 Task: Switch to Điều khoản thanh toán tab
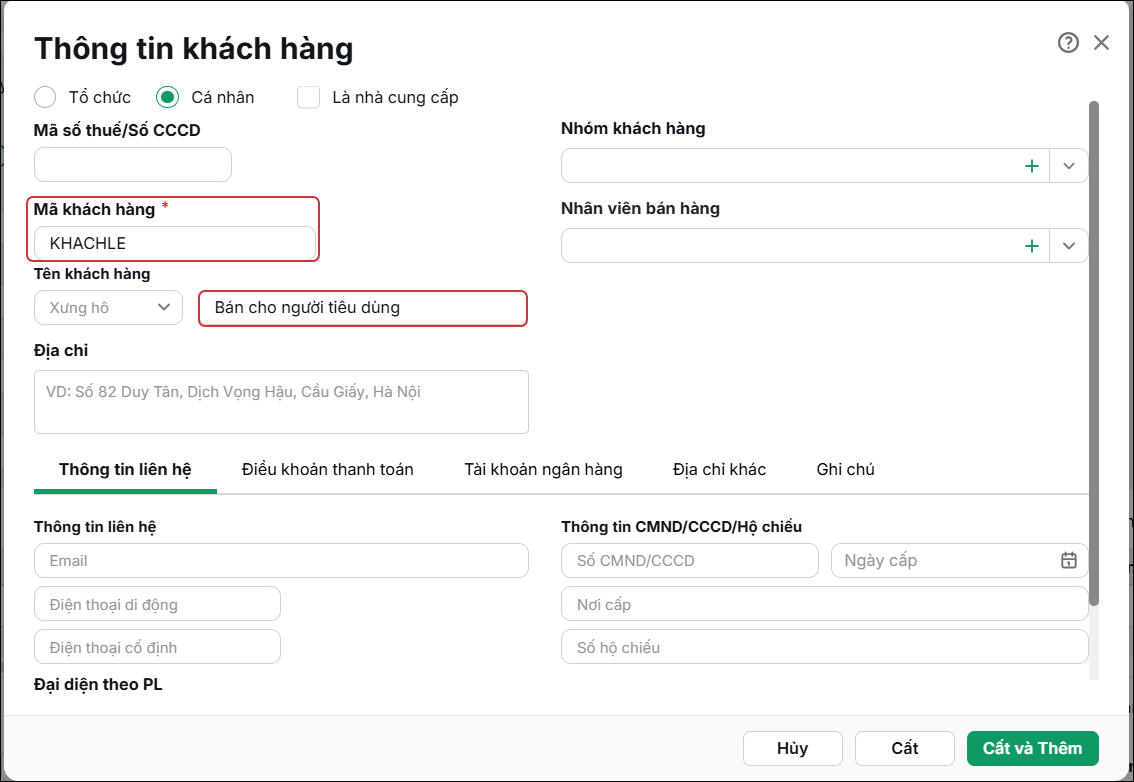pos(328,469)
